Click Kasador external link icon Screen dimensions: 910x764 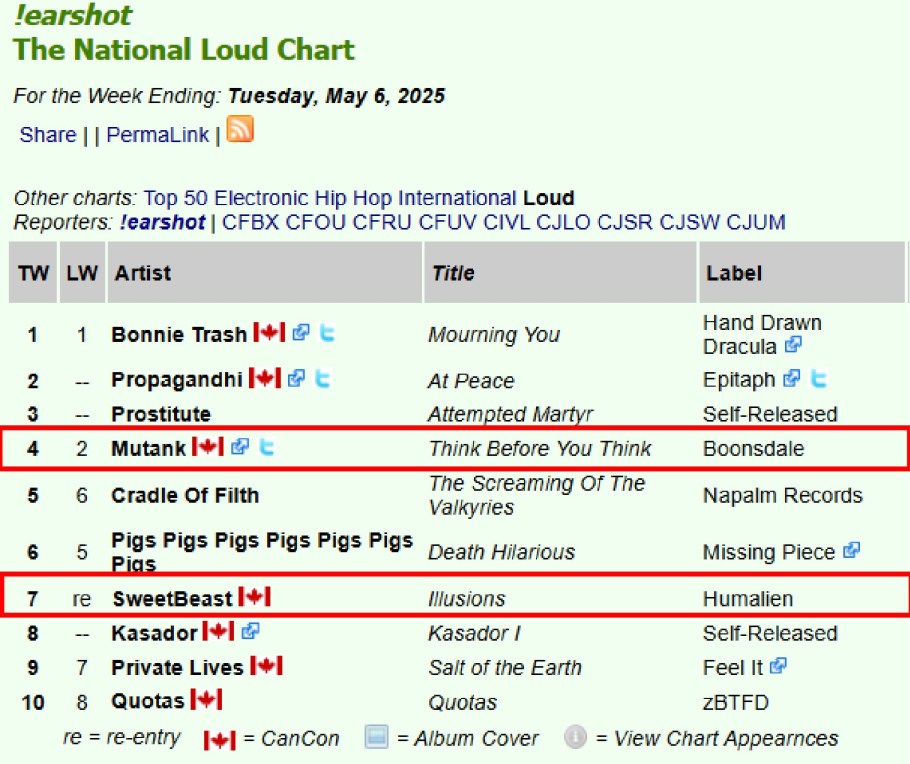point(250,632)
